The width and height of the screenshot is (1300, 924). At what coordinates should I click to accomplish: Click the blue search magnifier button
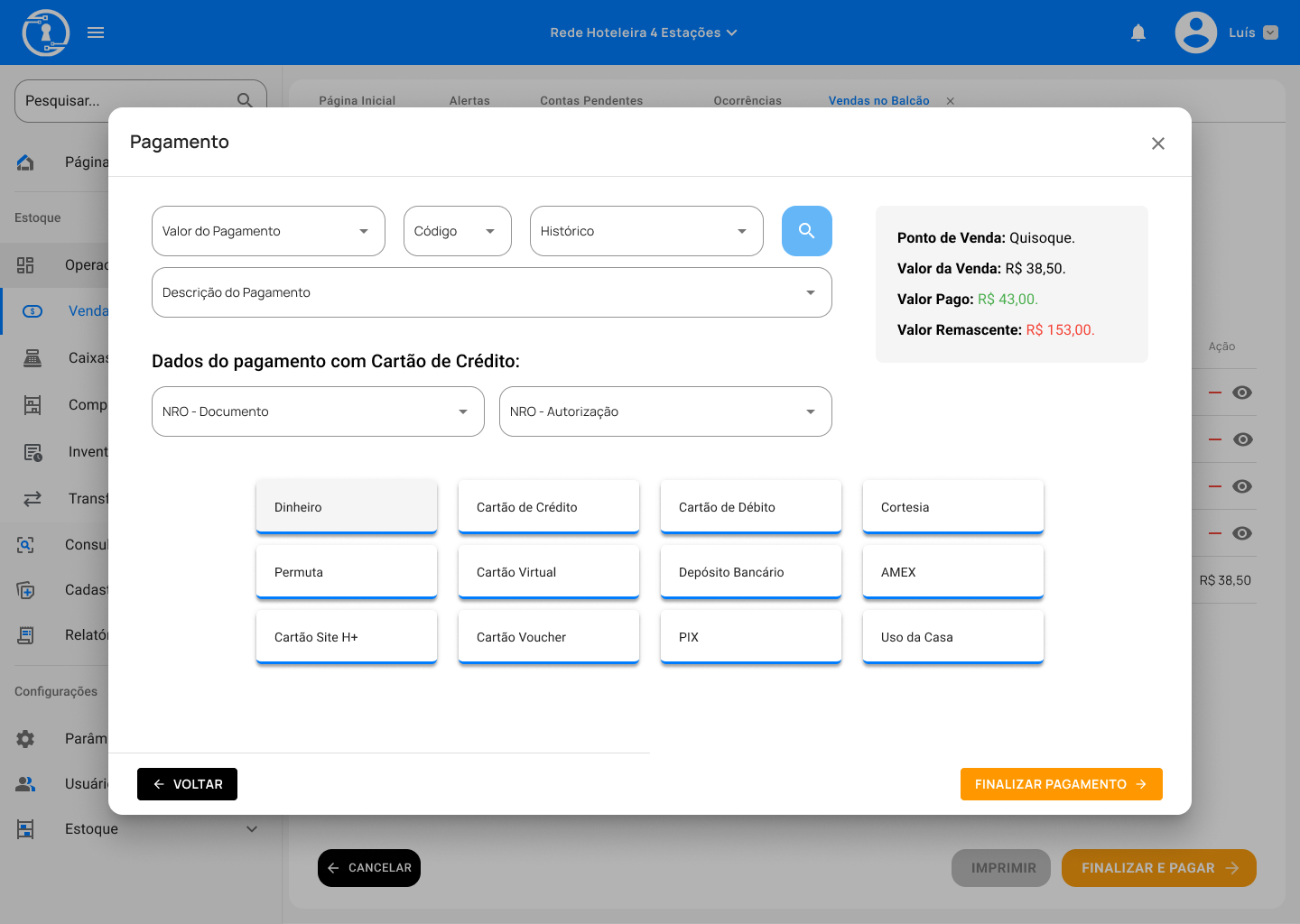pyautogui.click(x=806, y=231)
